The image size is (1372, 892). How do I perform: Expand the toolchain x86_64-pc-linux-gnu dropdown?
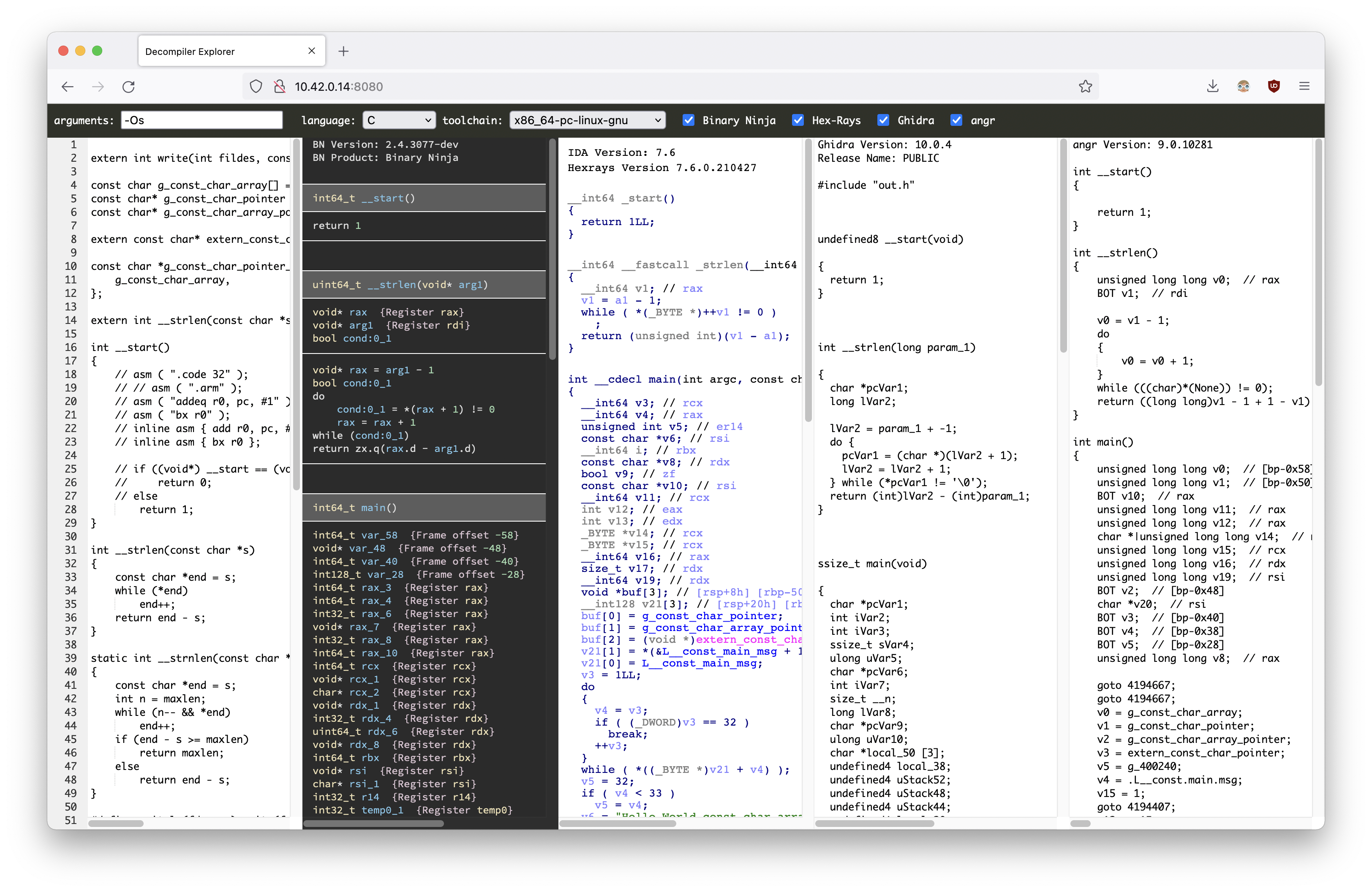point(587,120)
